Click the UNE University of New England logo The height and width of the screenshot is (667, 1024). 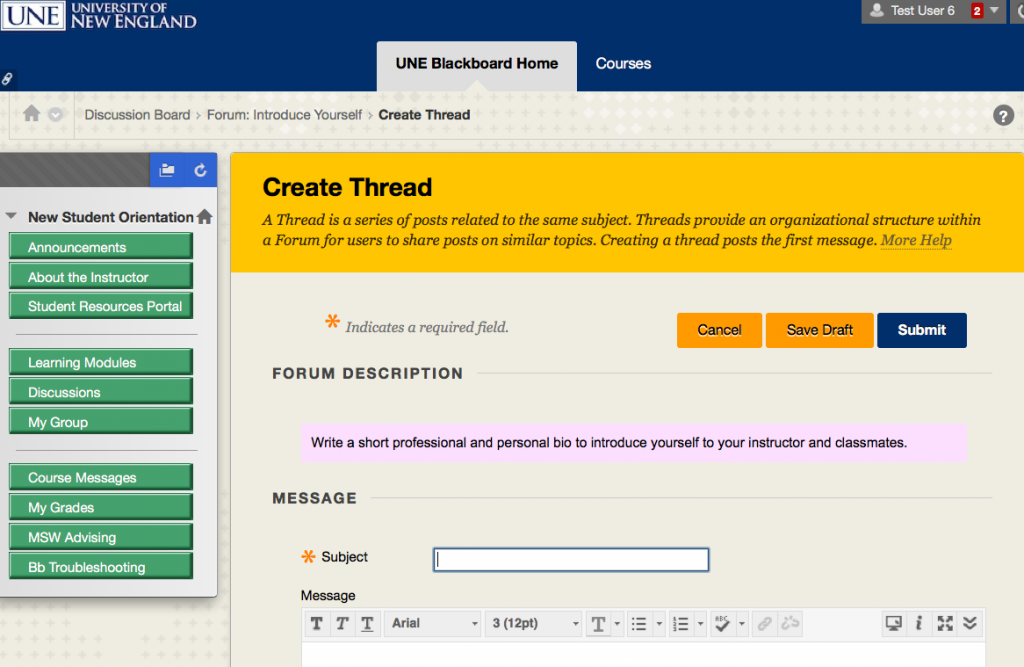tap(99, 16)
